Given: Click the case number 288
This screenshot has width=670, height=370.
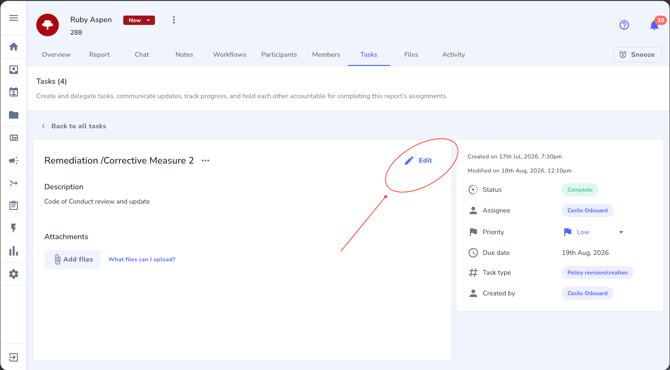Looking at the screenshot, I should 76,32.
